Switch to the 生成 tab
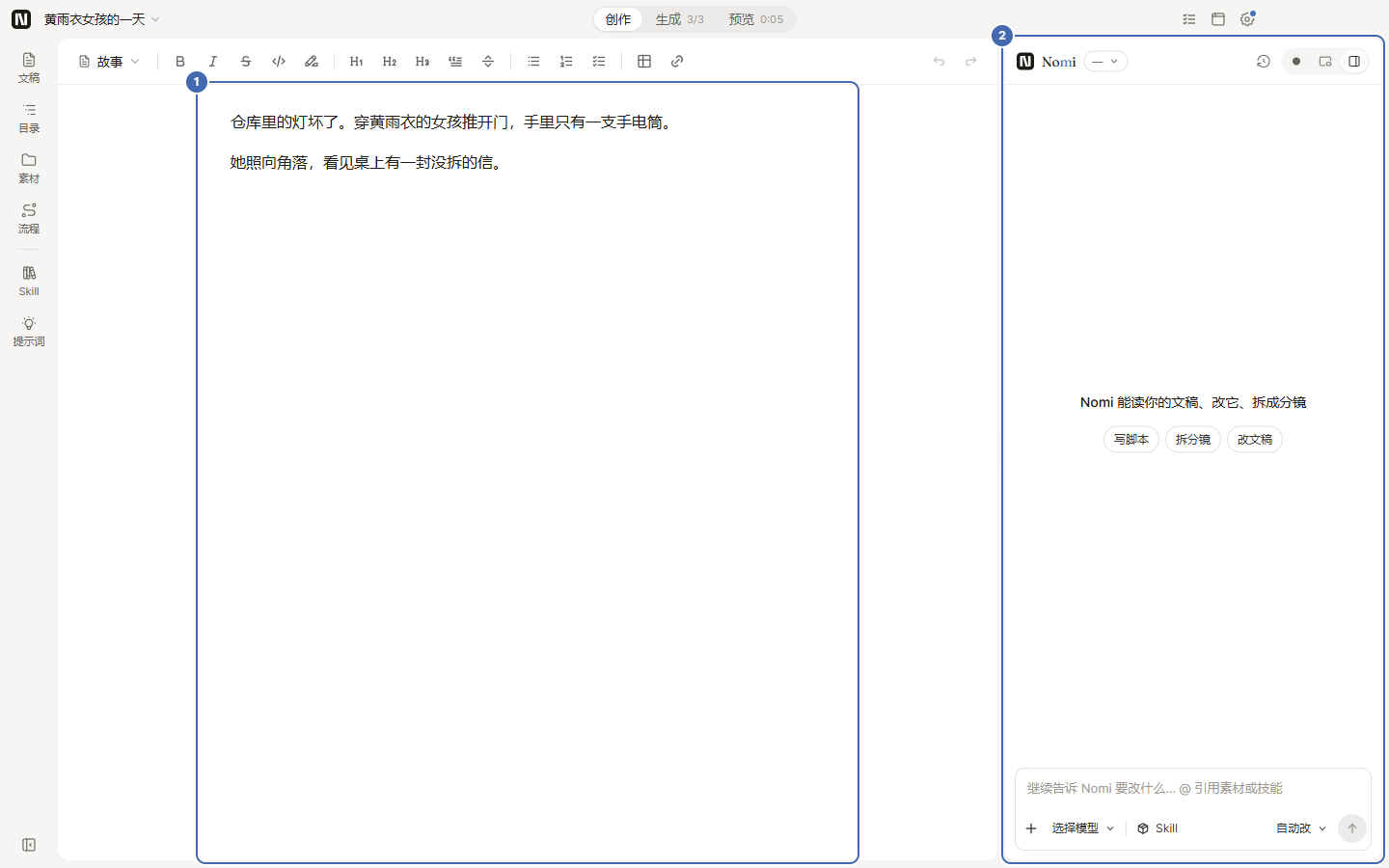This screenshot has width=1389, height=868. (680, 19)
